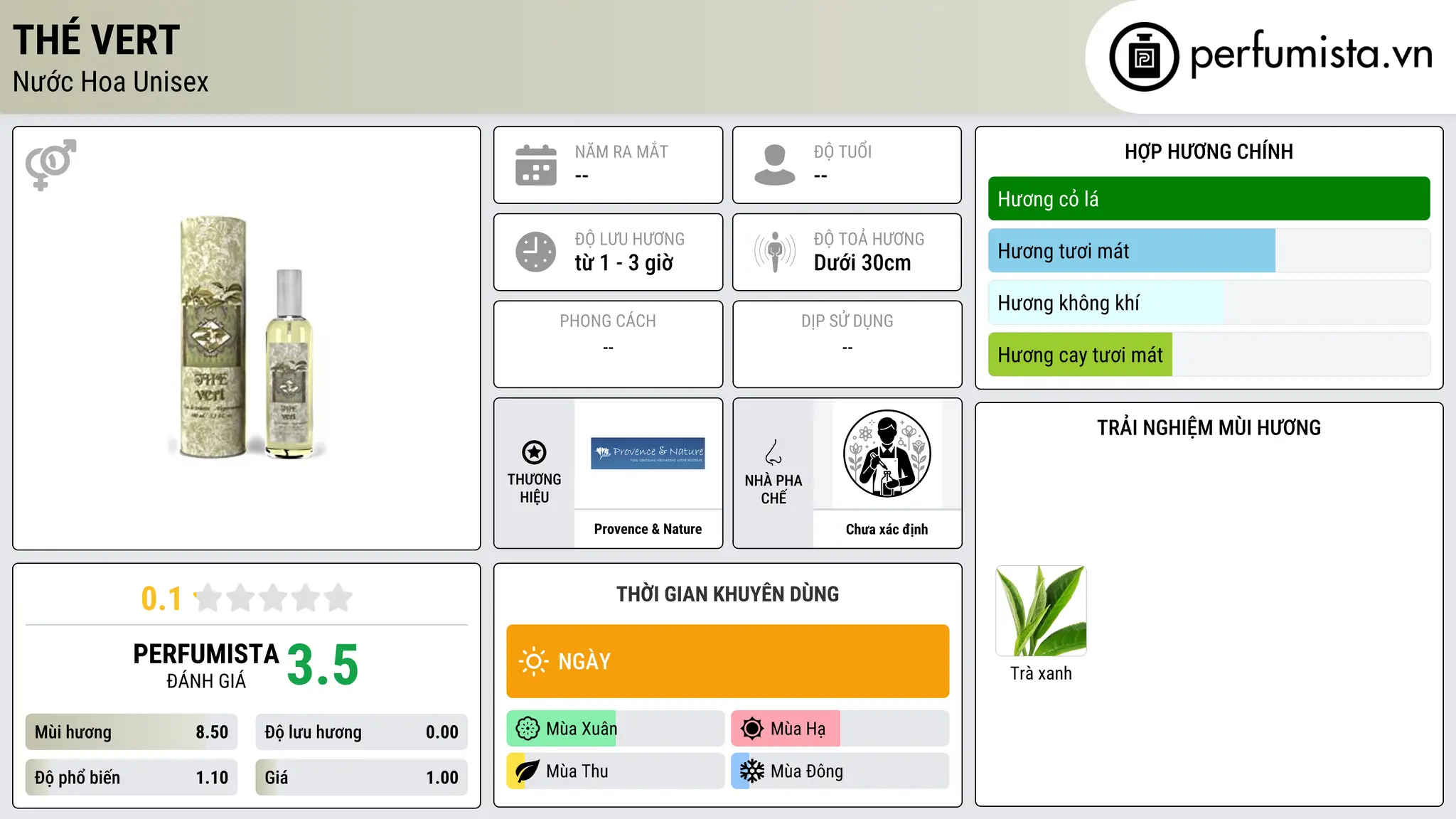Select the Hương tươi mát accord bar
The image size is (1456, 819).
point(1209,251)
